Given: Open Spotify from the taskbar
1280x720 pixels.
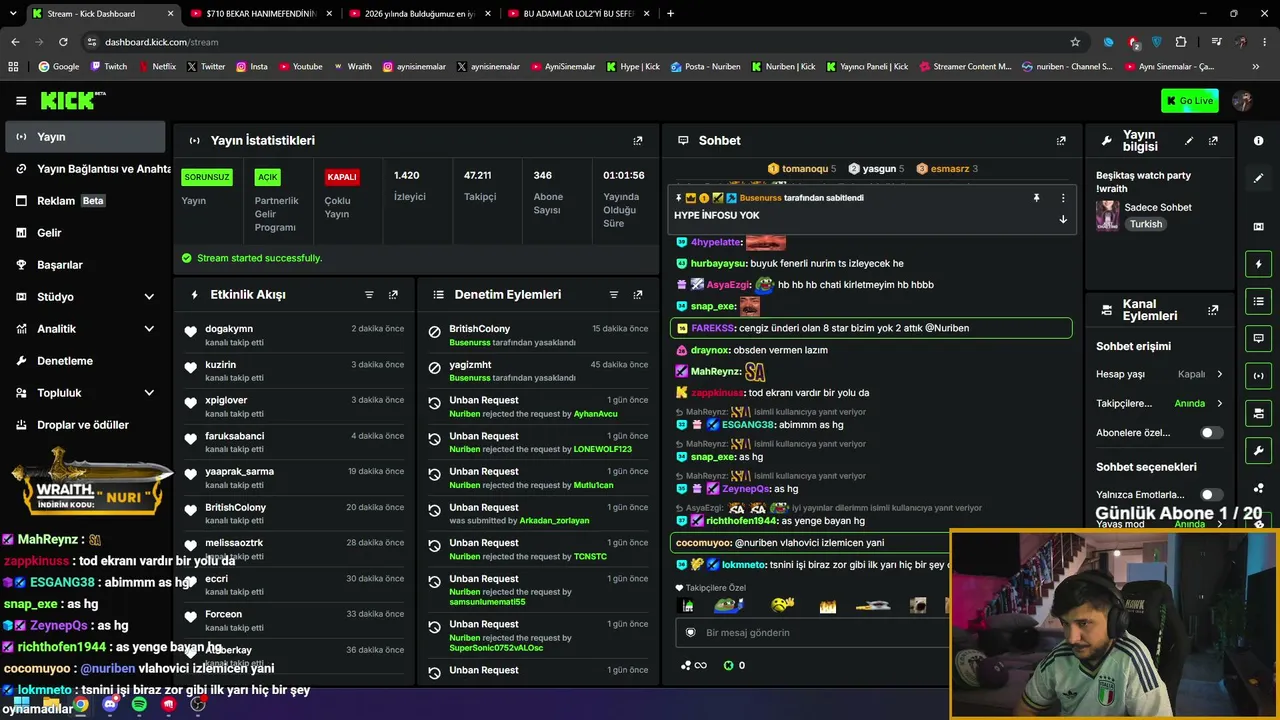Looking at the screenshot, I should tap(139, 705).
